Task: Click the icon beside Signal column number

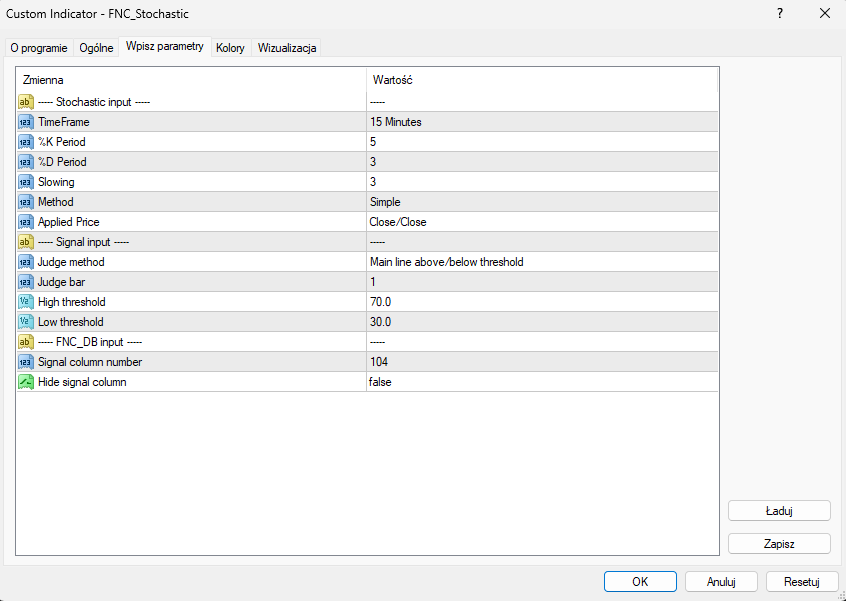Action: (26, 362)
